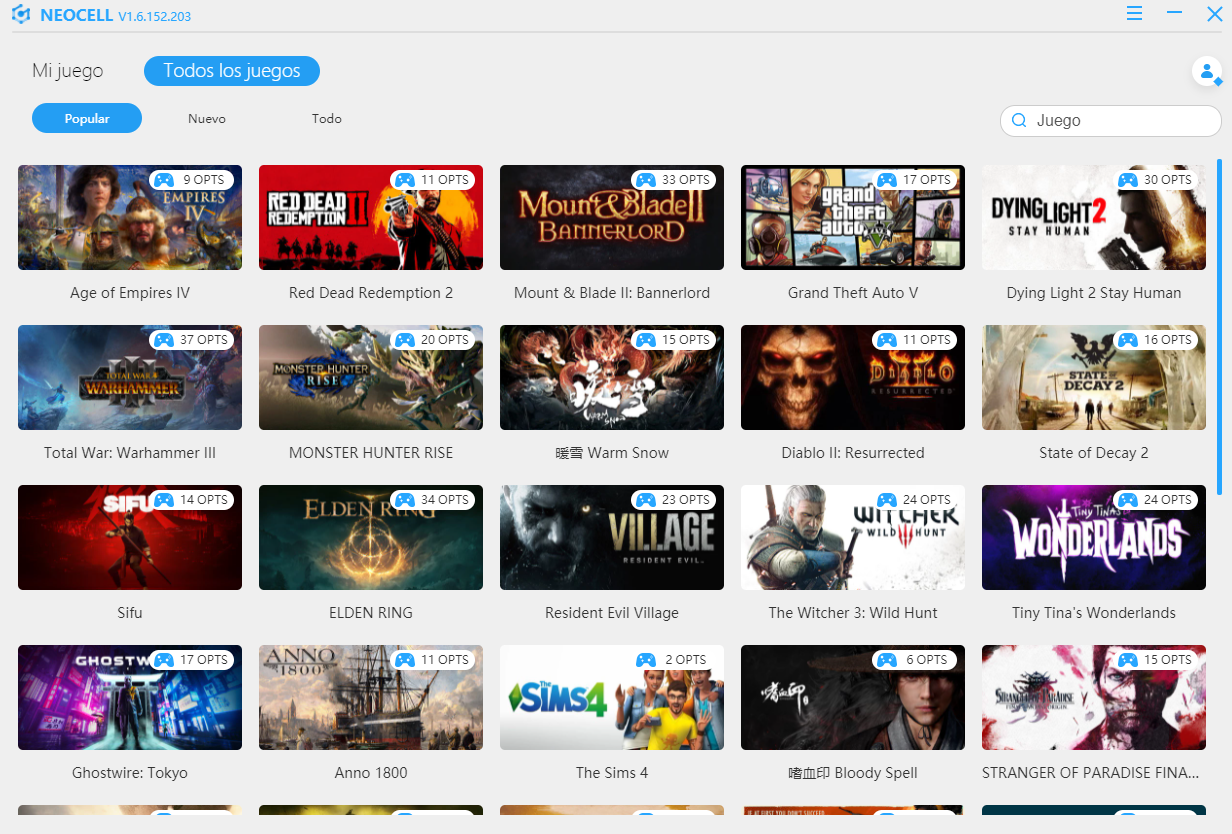
Task: Open the Warm Snow cover image
Action: [612, 378]
